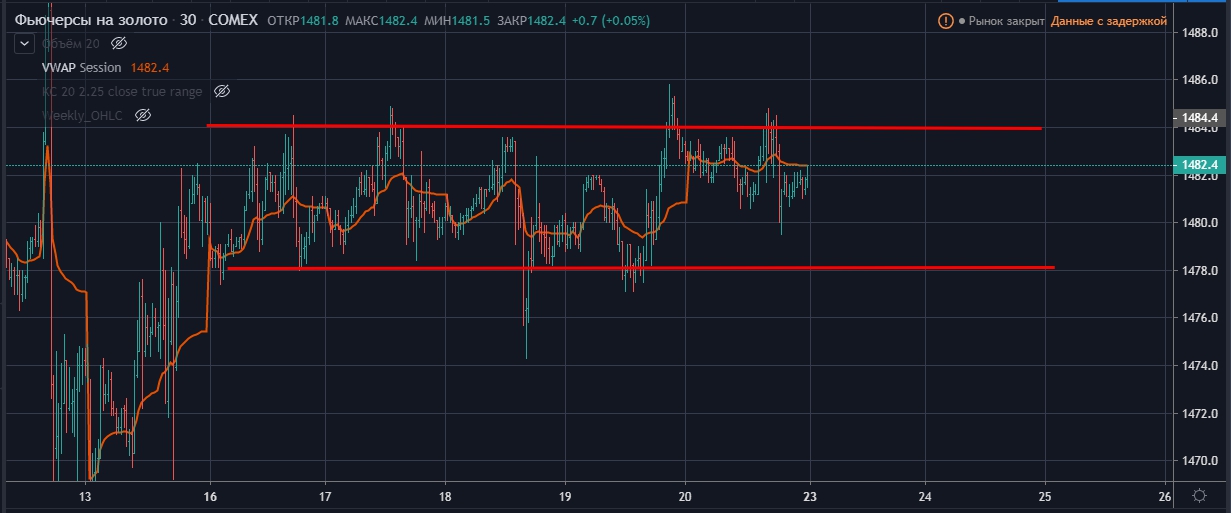Click the ОТКР 1481.8 open price value
This screenshot has width=1231, height=513.
[303, 20]
